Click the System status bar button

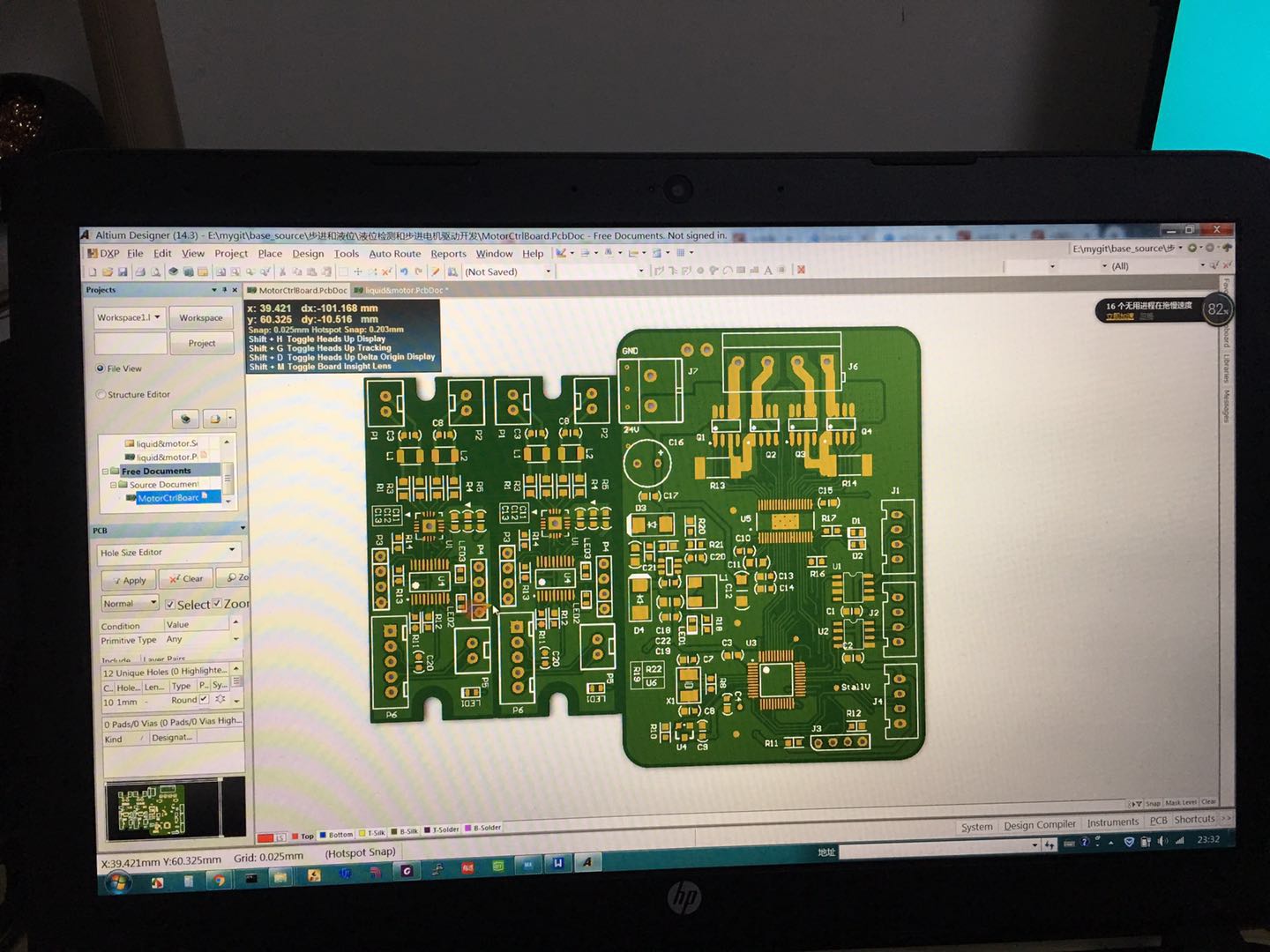click(x=976, y=827)
